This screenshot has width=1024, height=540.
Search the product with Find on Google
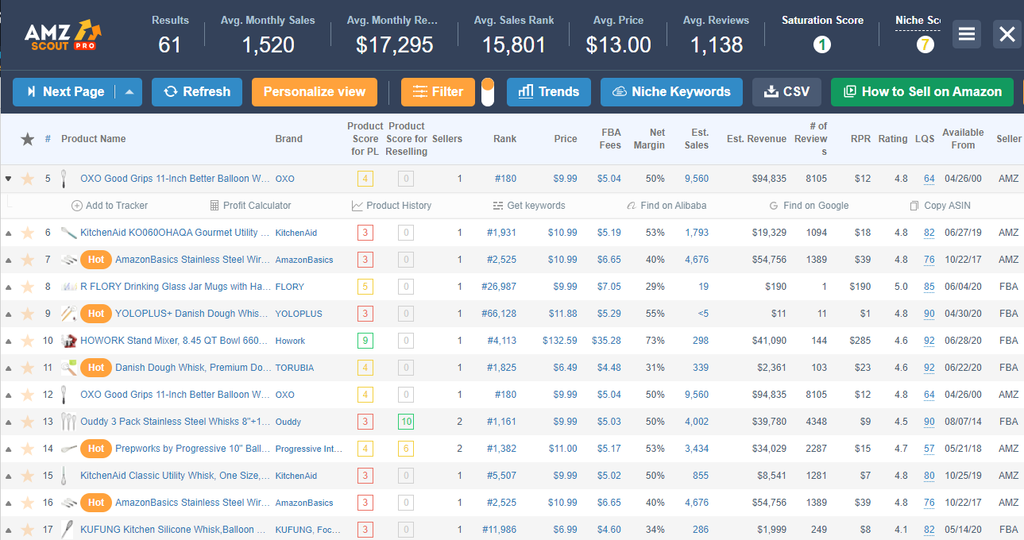808,206
